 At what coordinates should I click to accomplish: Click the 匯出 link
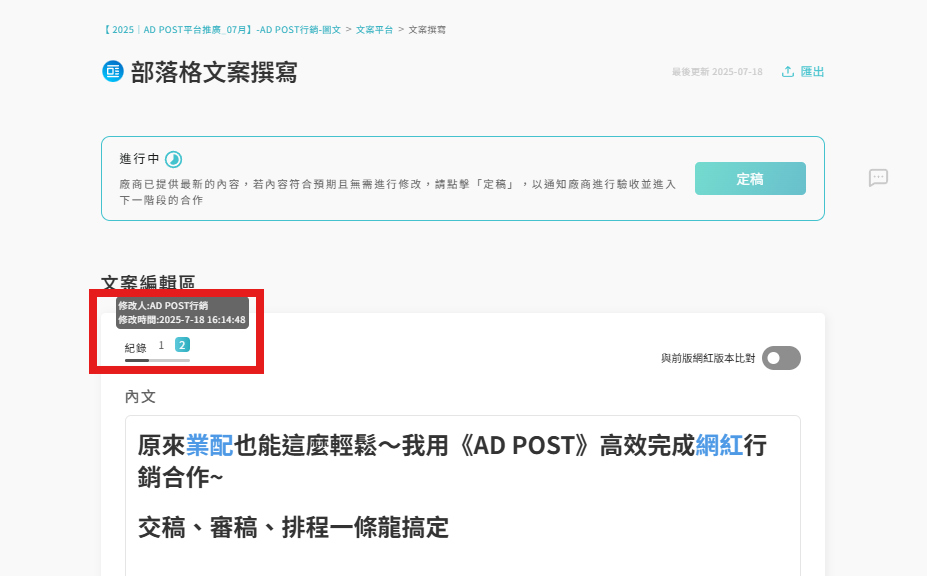click(812, 72)
